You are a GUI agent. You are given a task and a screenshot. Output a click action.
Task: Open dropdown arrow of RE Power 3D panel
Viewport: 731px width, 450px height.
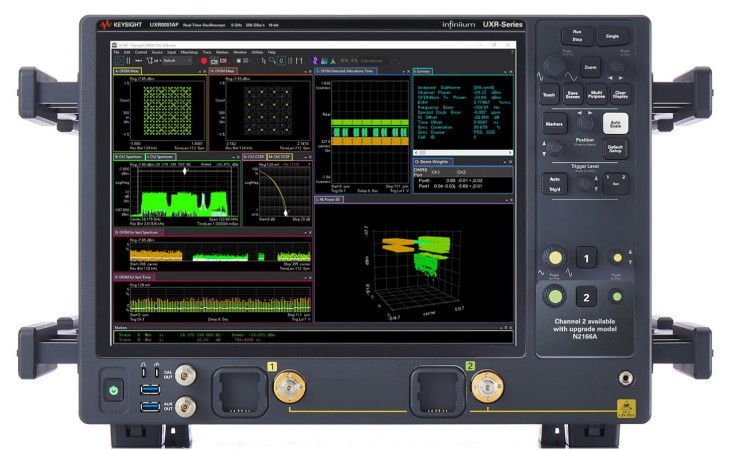pos(505,200)
